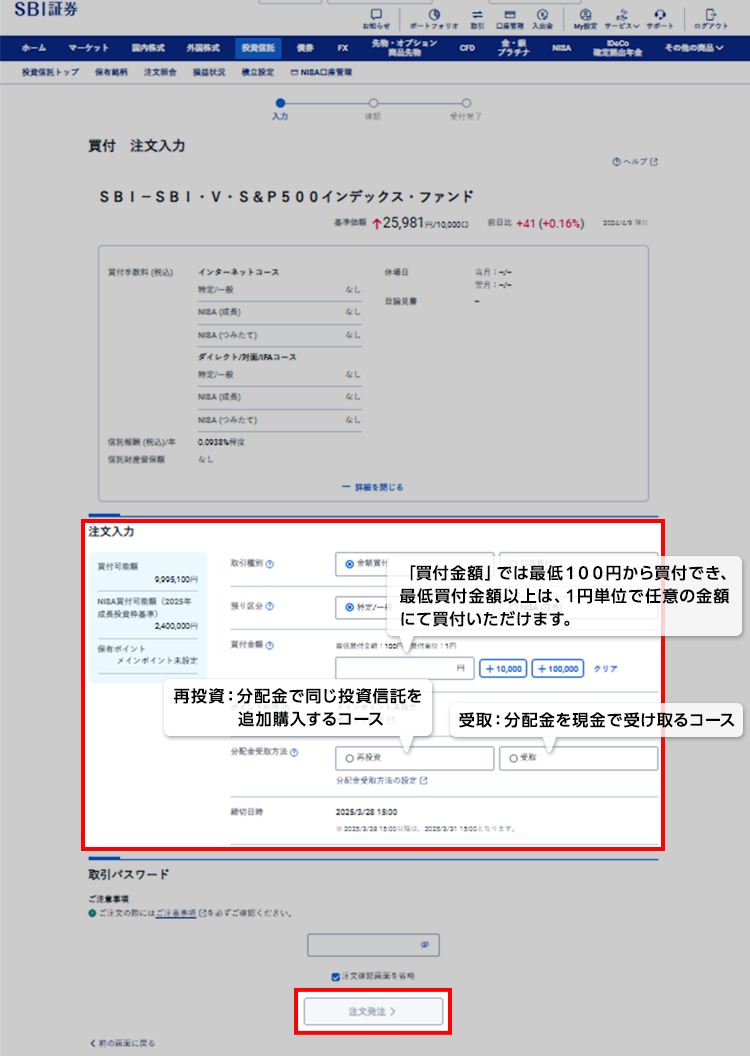The height and width of the screenshot is (1056, 750).
Task: Click help icon next to 取引種別
Action: [x=269, y=564]
